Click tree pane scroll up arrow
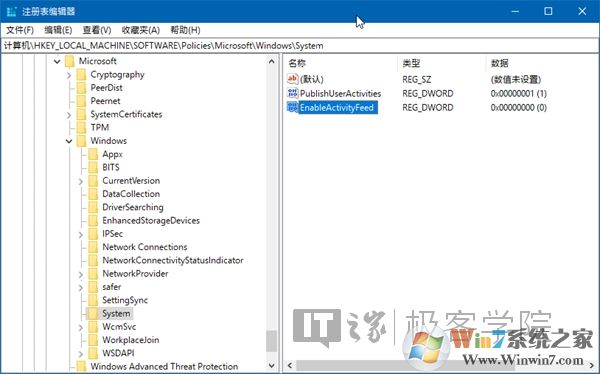This screenshot has width=600, height=374. pyautogui.click(x=272, y=61)
